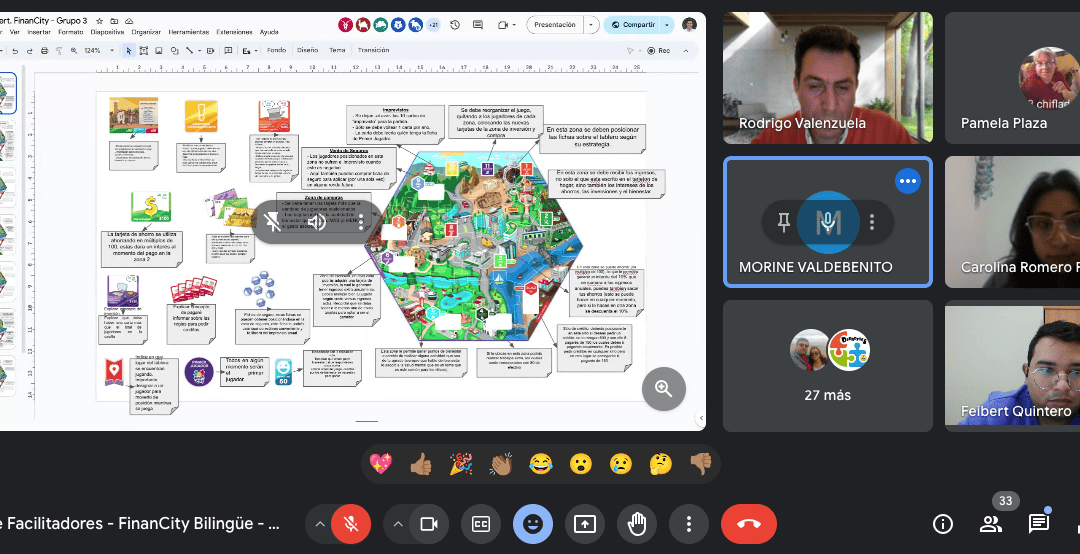Zoom into presentation with magnifier button
Screen dimensions: 1080x554
[663, 389]
